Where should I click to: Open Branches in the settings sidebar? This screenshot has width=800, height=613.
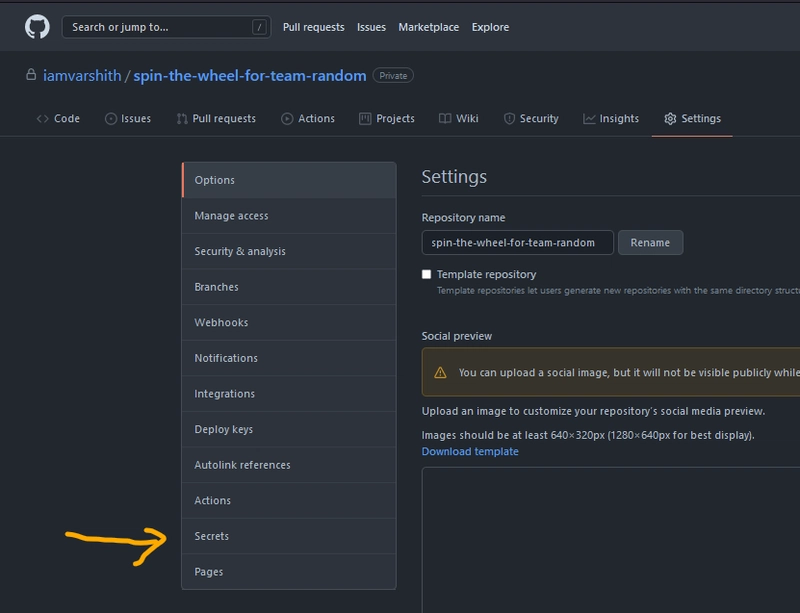coord(289,287)
